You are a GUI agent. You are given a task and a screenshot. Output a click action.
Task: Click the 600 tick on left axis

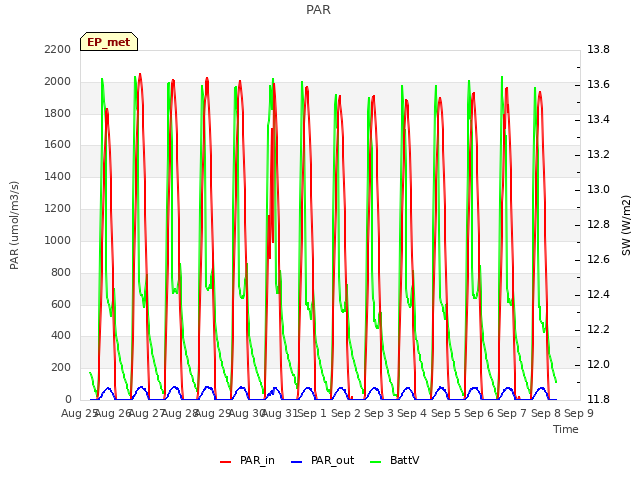click(61, 304)
